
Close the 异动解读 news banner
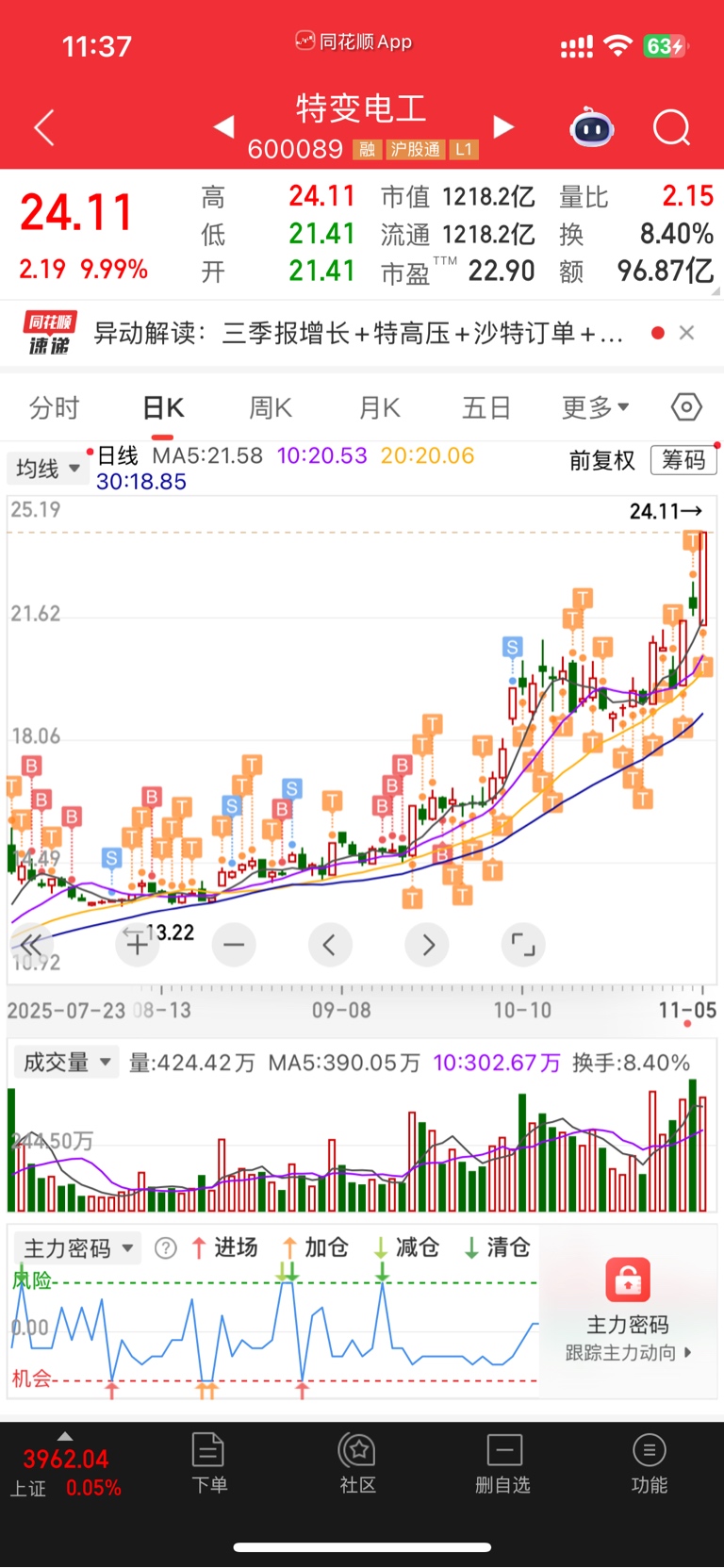[686, 333]
